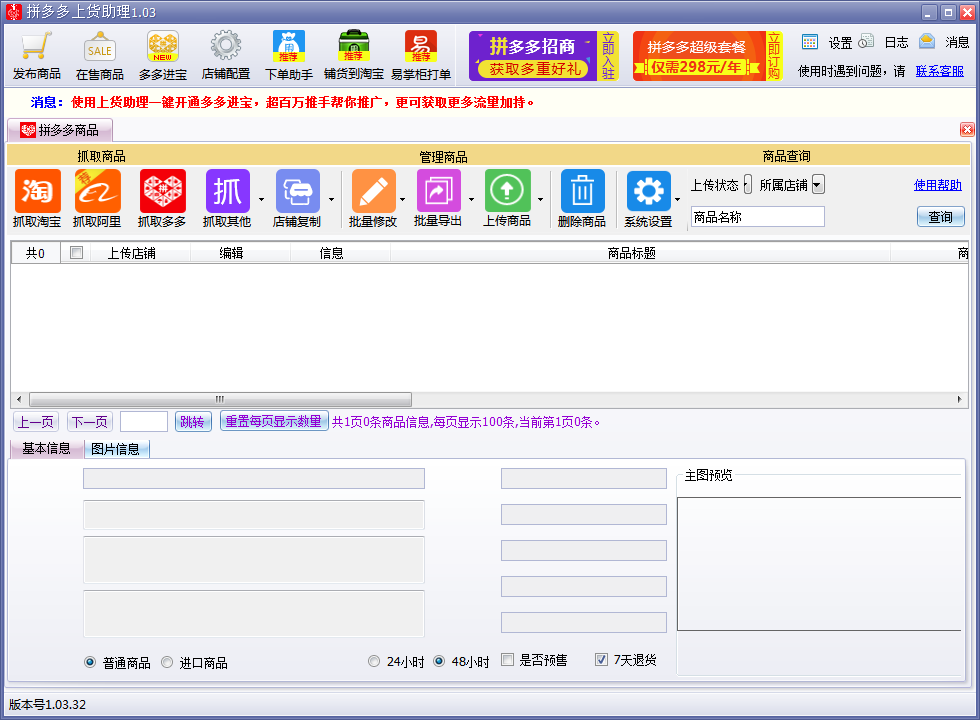Click the horizontal scrollbar thumb of table

click(x=220, y=399)
